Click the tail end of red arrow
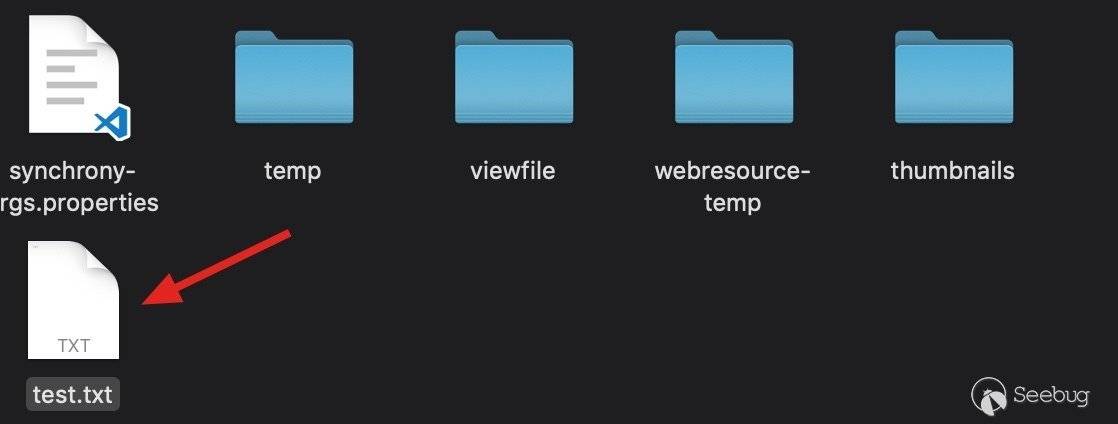The image size is (1118, 424). point(285,234)
